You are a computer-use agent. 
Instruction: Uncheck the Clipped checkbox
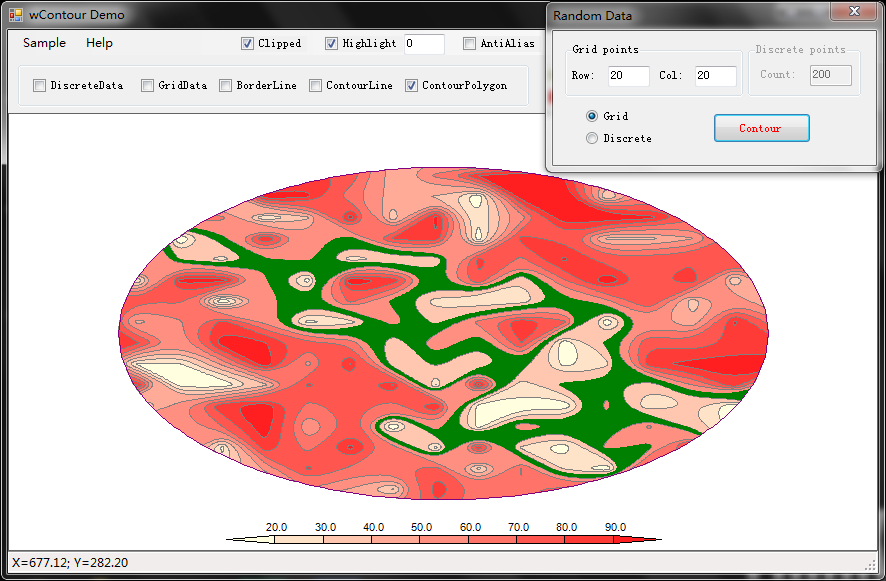[x=247, y=44]
